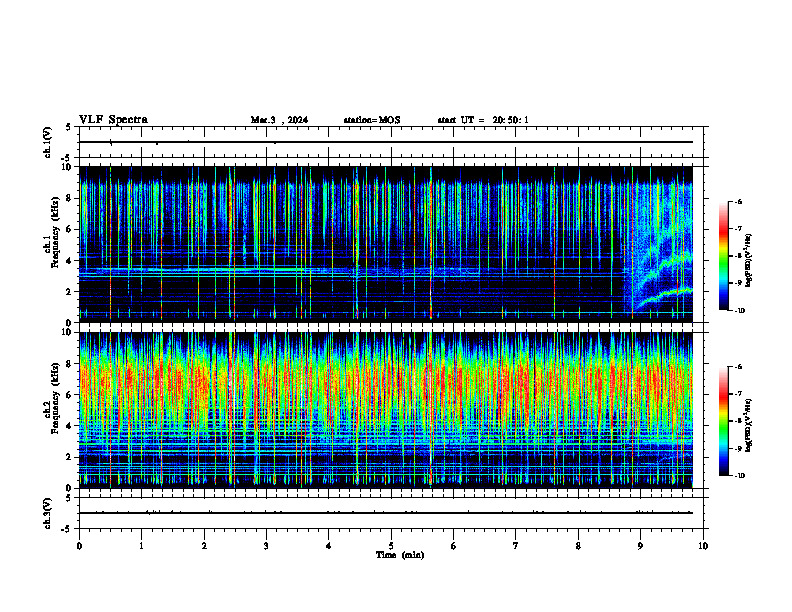Image resolution: width=792 pixels, height=612 pixels.
Task: Click time axis tick label "8"
Action: tap(578, 546)
